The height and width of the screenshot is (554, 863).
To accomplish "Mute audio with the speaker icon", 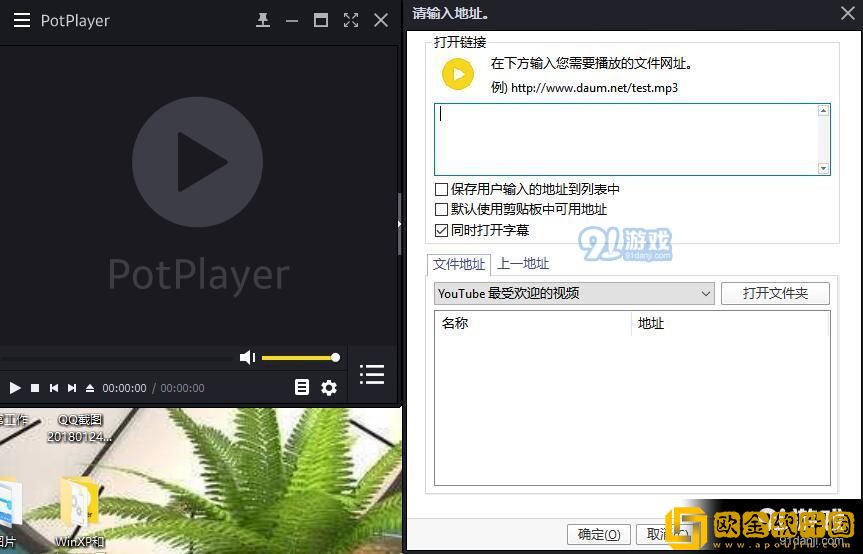I will (x=247, y=358).
